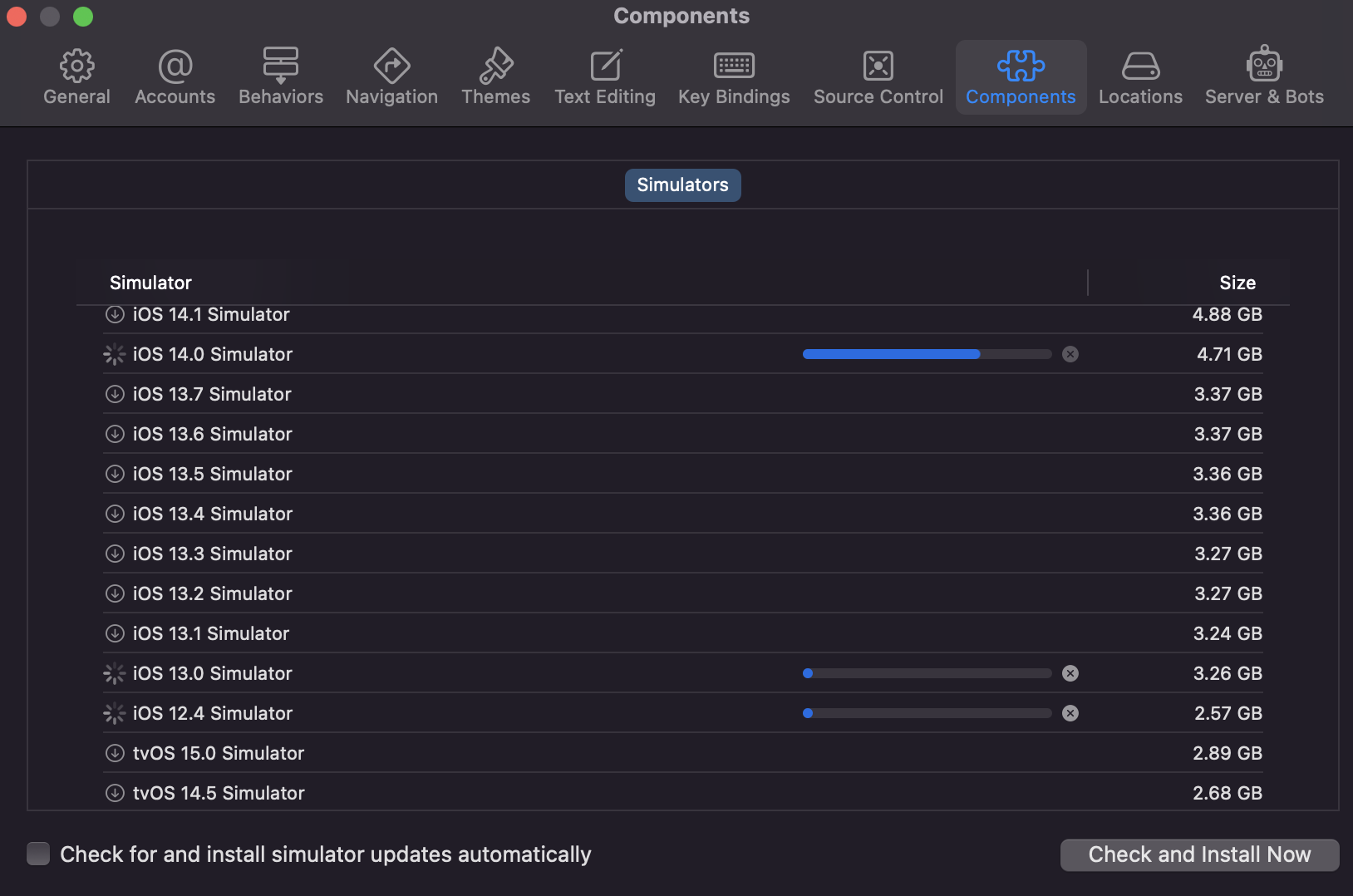Download the iOS 13.1 Simulator
This screenshot has height=896, width=1353.
[x=115, y=633]
